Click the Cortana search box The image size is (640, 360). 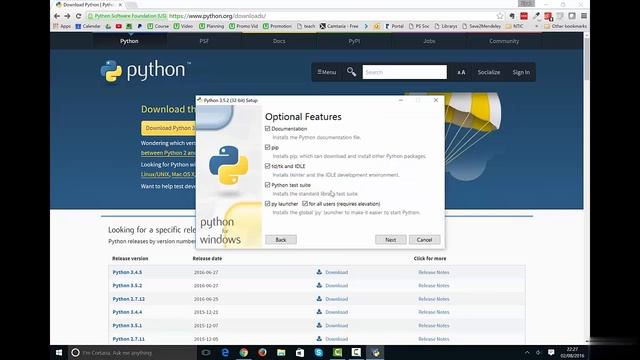132,353
